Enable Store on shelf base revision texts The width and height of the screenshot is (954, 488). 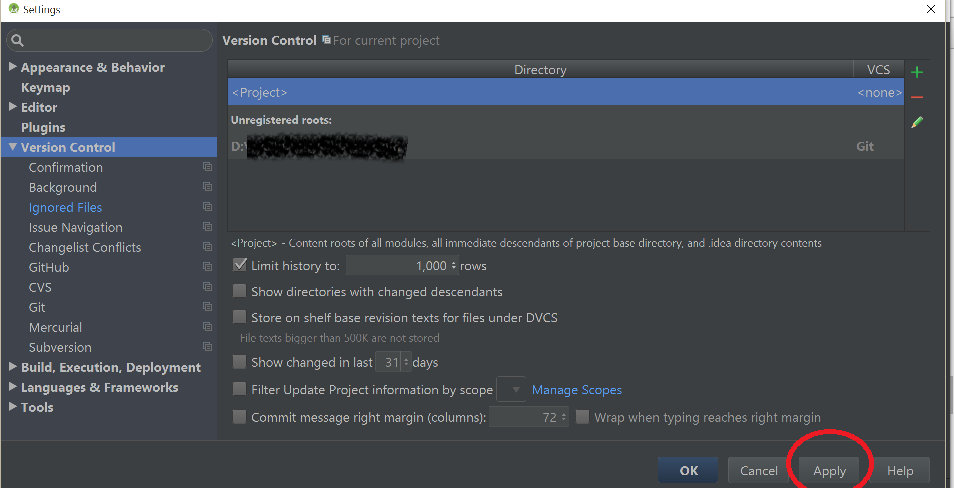click(240, 317)
